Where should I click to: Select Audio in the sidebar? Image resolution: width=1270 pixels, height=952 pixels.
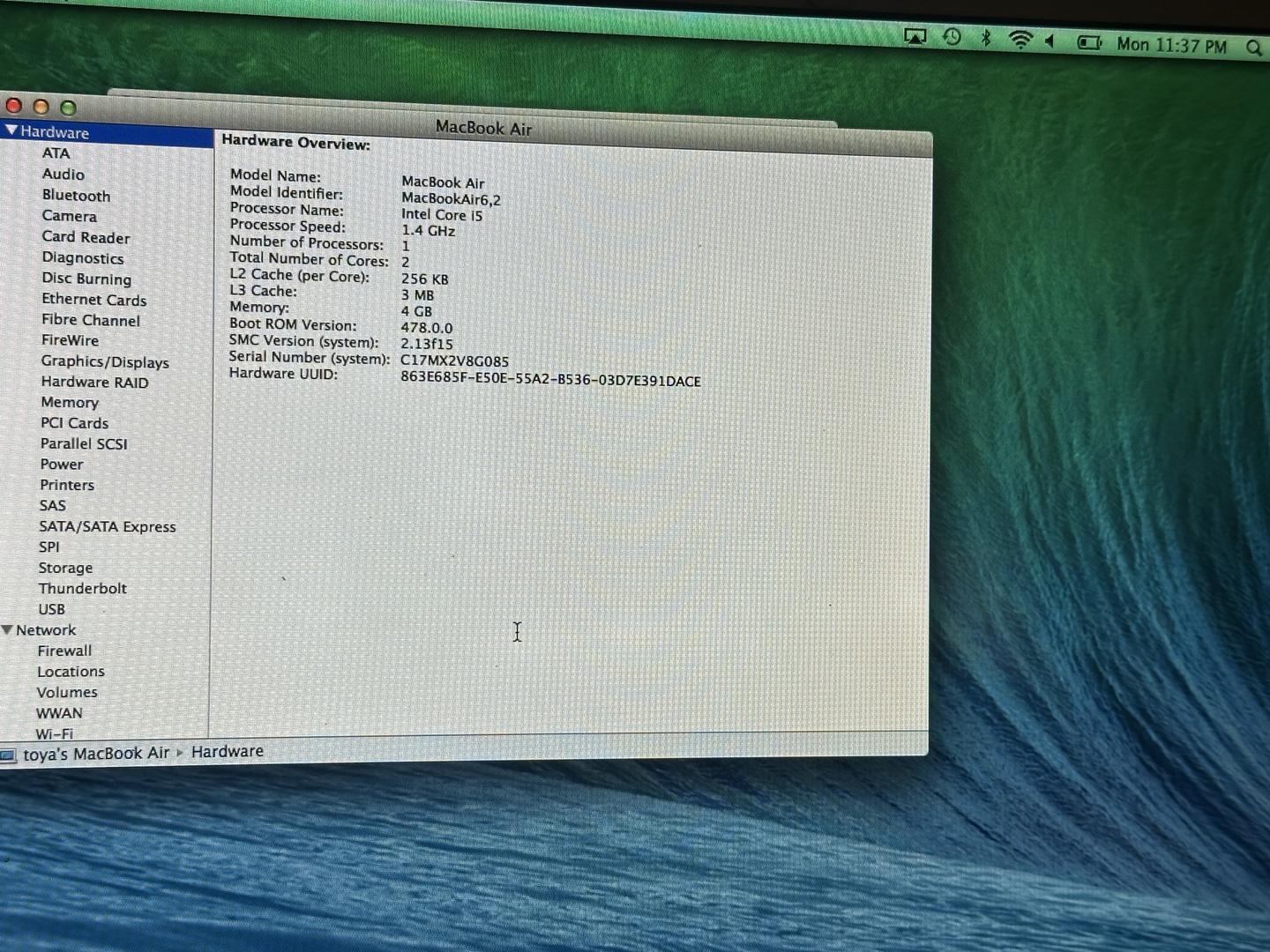point(63,174)
